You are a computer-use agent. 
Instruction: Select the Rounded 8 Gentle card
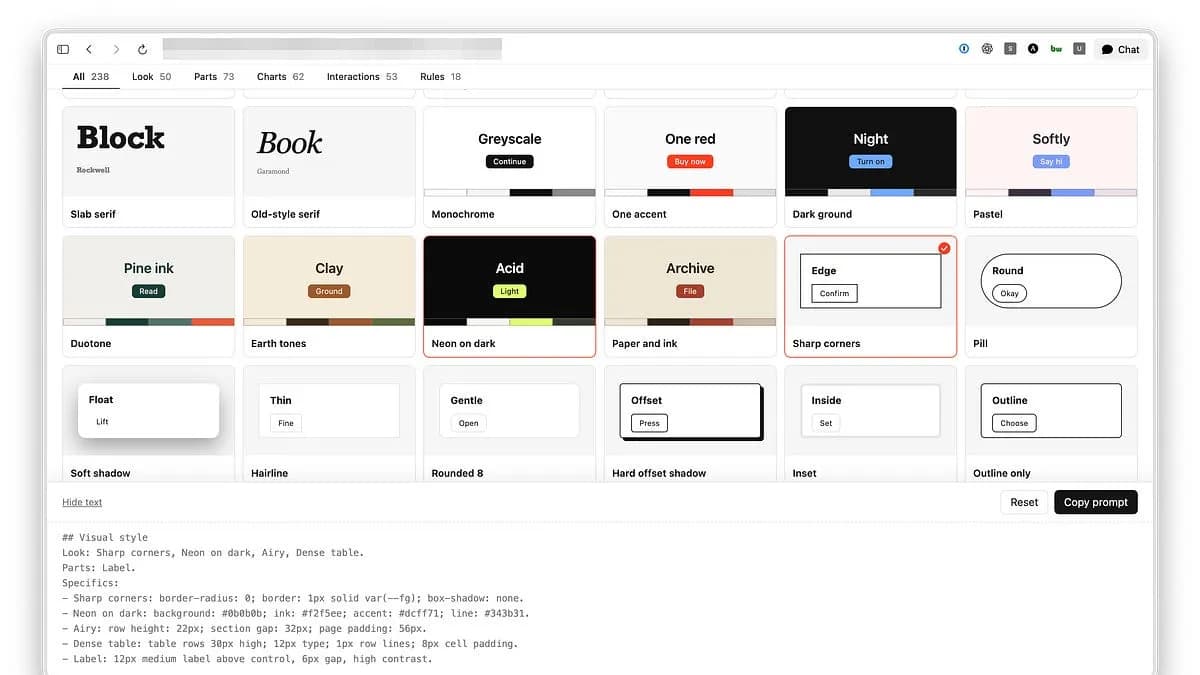pos(510,425)
